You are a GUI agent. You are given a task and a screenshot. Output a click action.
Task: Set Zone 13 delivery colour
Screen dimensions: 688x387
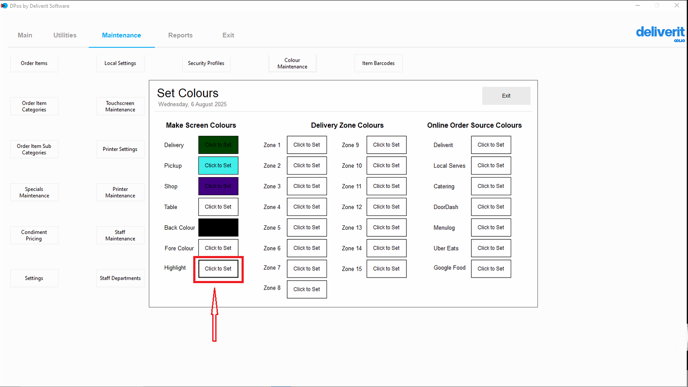coord(386,227)
